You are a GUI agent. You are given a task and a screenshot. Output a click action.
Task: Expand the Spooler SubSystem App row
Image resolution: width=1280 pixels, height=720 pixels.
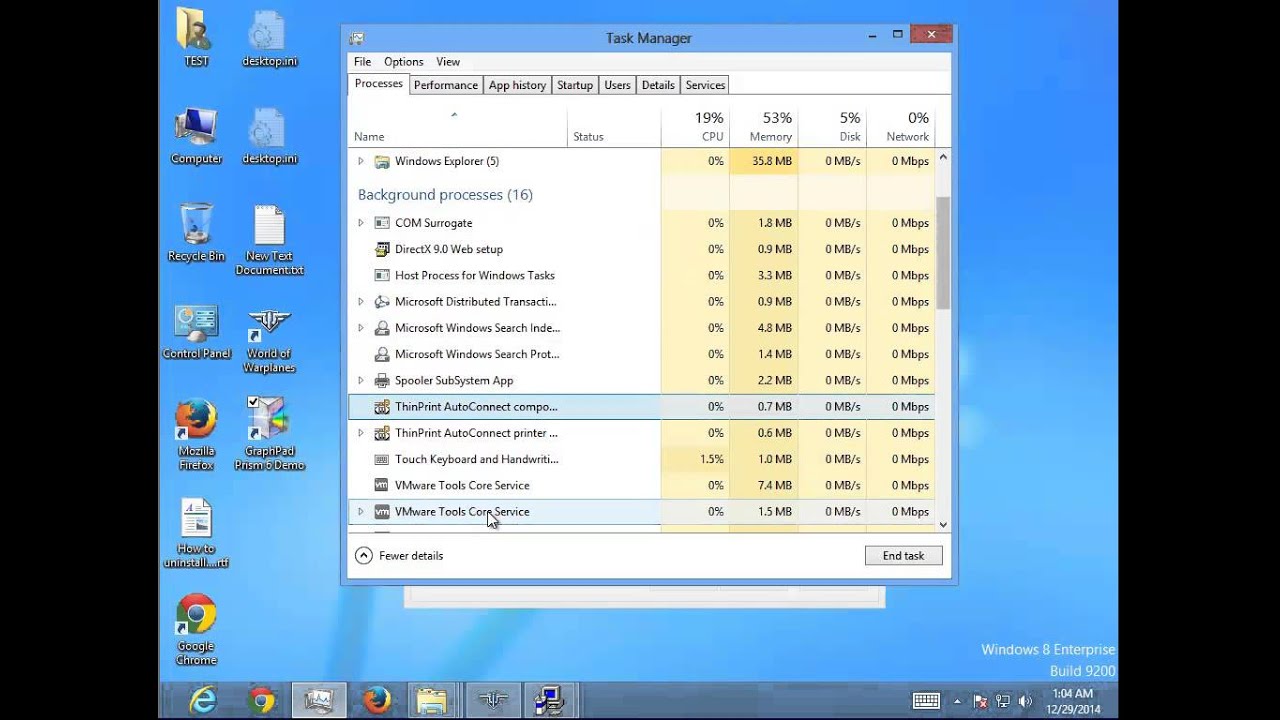coord(361,380)
